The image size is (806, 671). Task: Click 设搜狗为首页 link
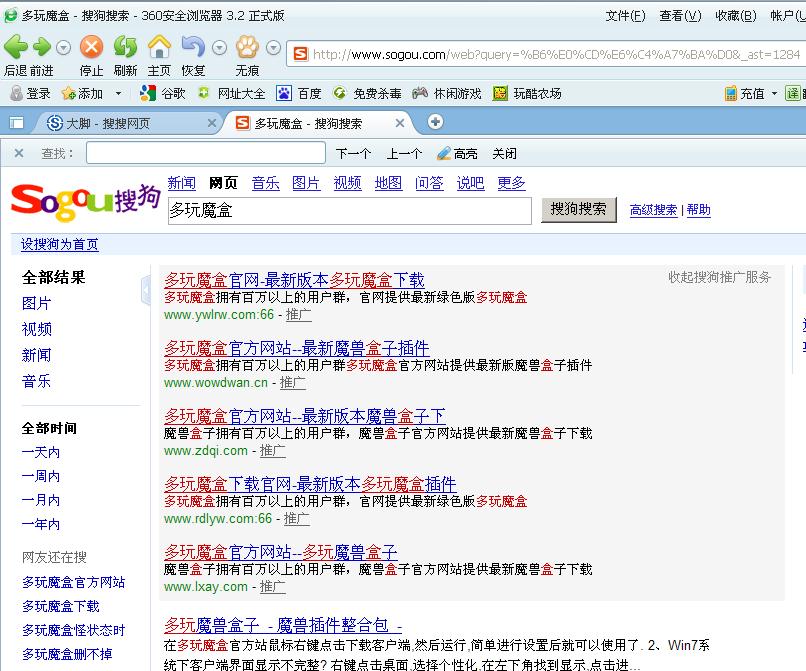pos(60,244)
